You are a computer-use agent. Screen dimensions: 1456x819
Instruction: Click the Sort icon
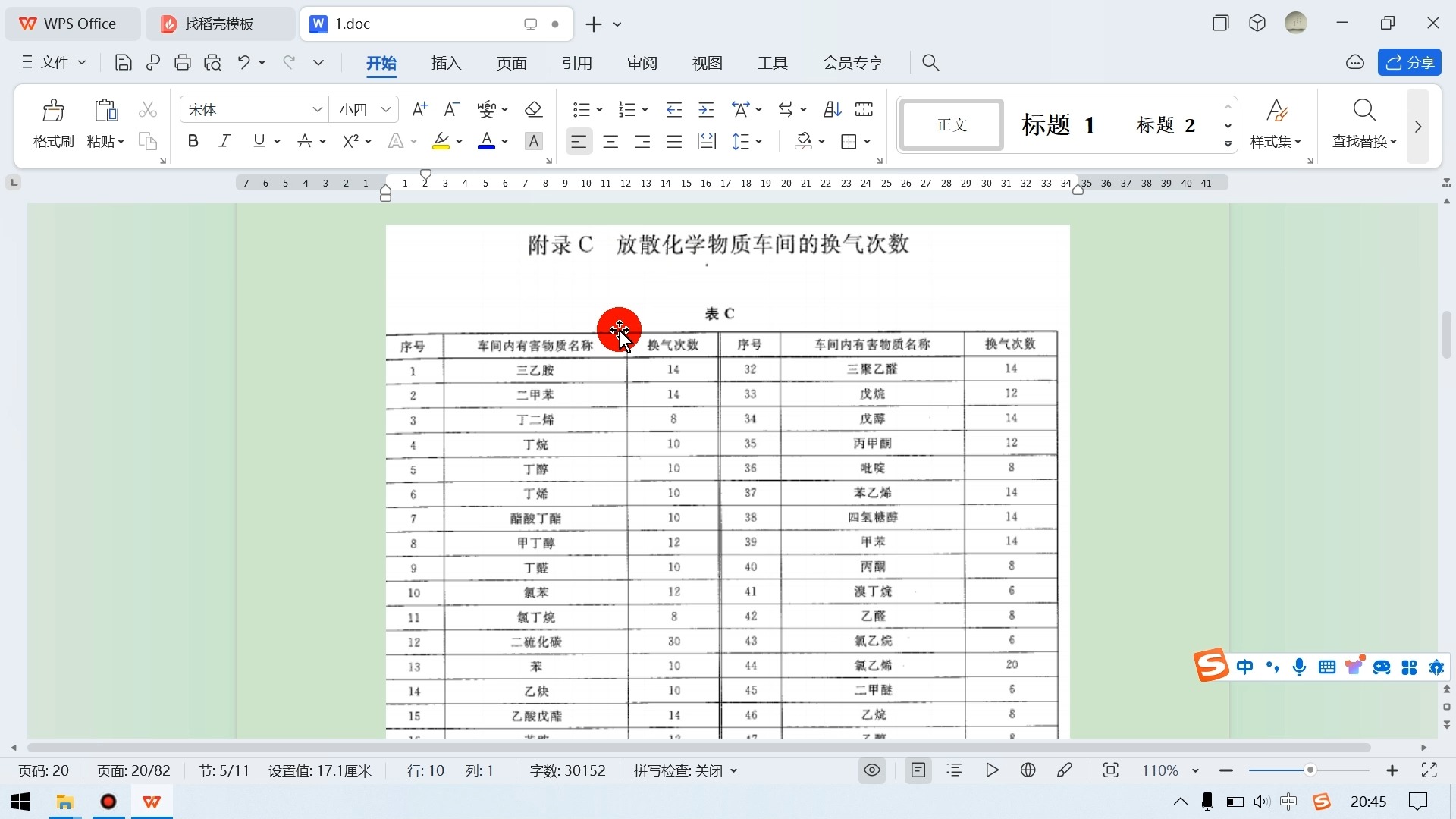[833, 110]
